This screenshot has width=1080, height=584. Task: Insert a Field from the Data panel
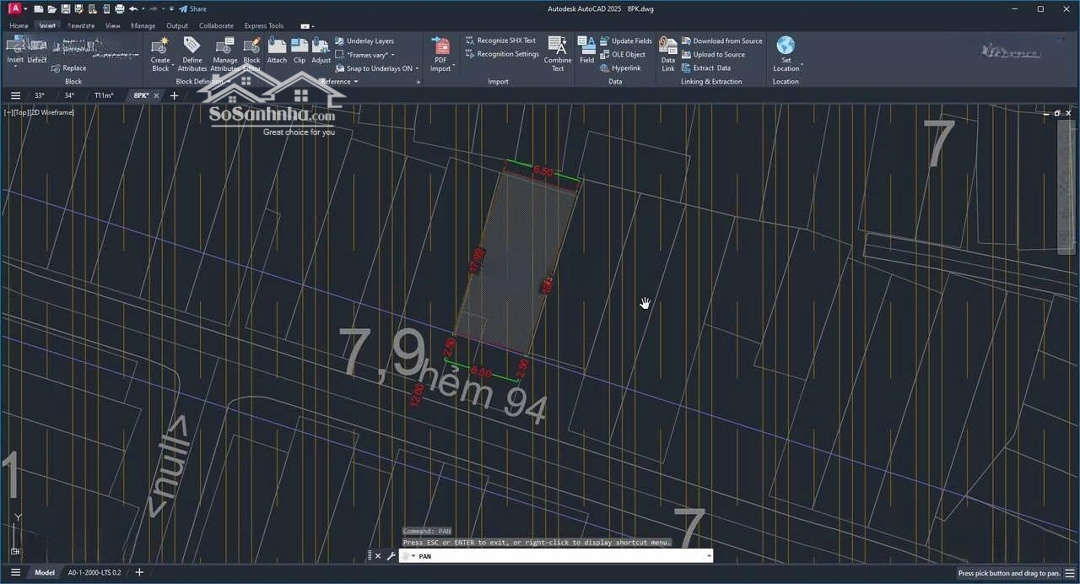tap(587, 46)
